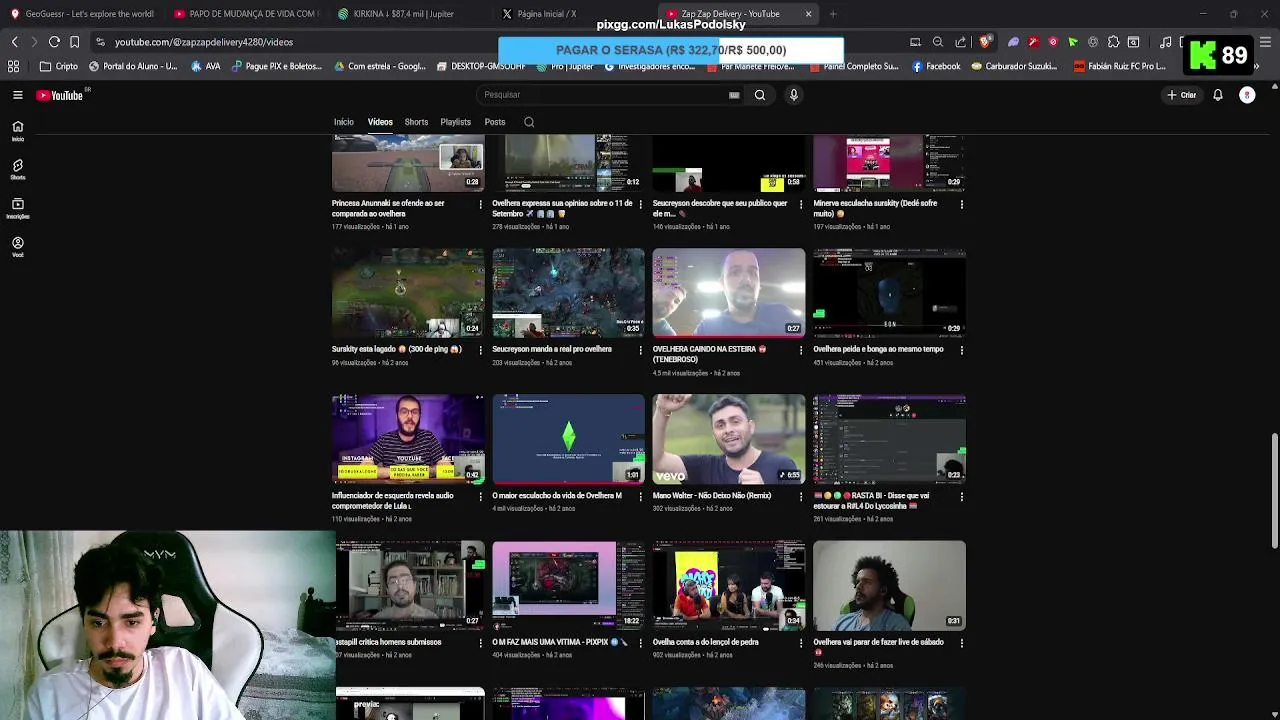
Task: Select the channel Vídeos tab
Action: point(380,122)
